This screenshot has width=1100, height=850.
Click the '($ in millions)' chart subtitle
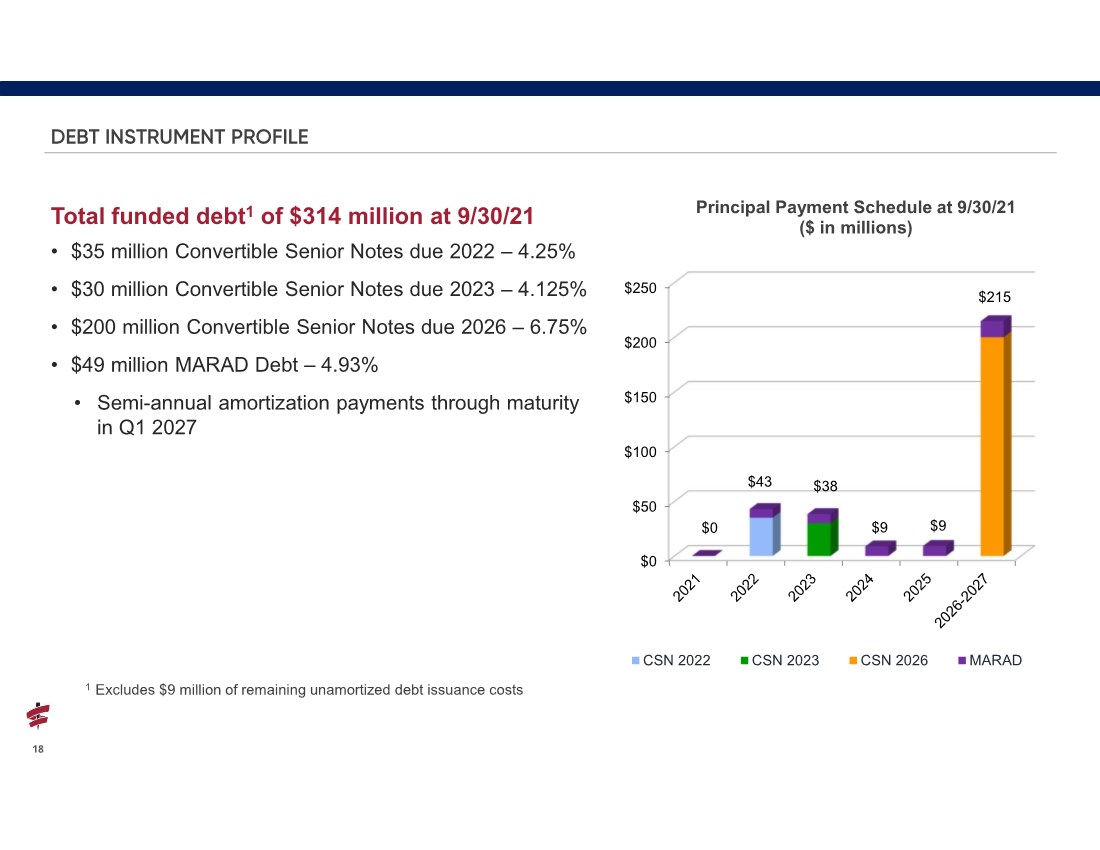click(855, 228)
